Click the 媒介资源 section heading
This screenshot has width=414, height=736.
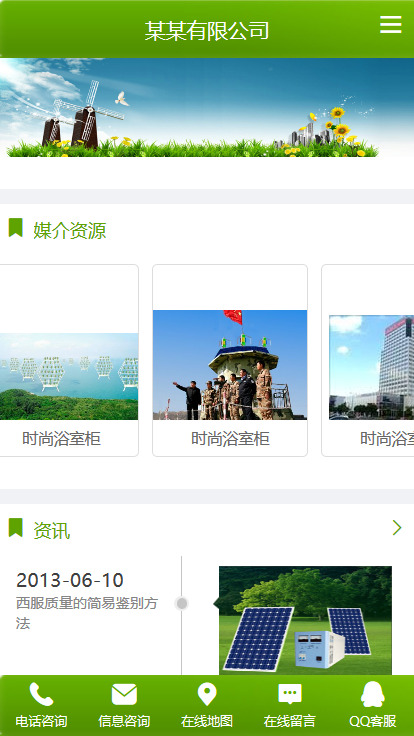tap(69, 230)
